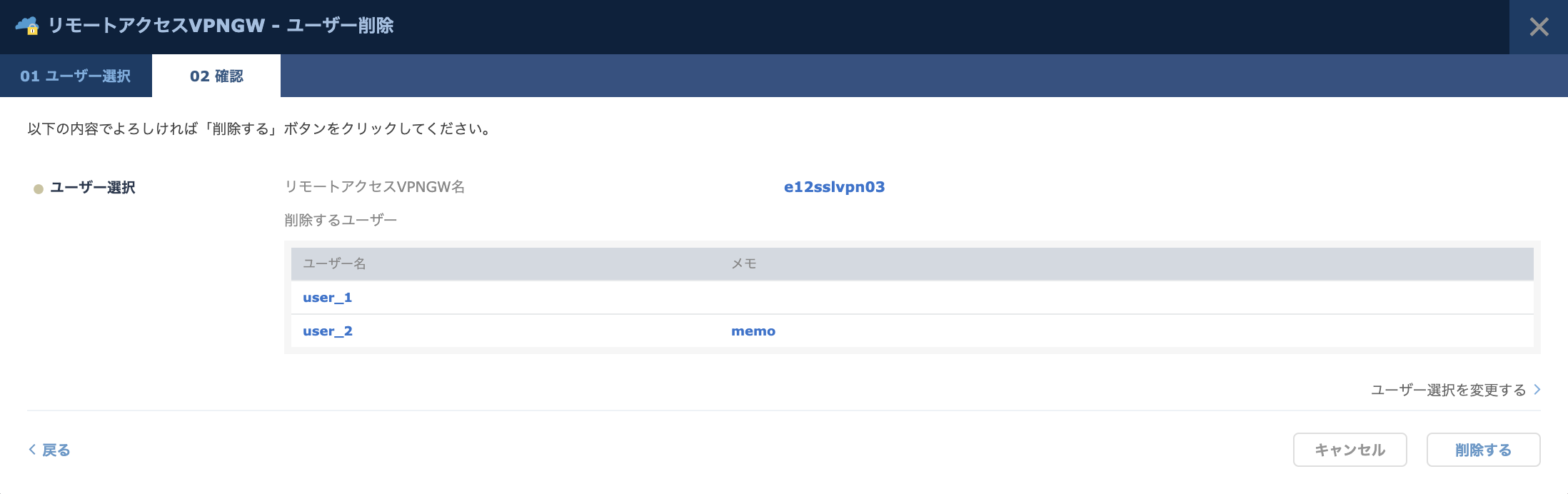Click the right chevron after ユーザー選択を変更する
This screenshot has height=494, width=1568.
[1537, 389]
